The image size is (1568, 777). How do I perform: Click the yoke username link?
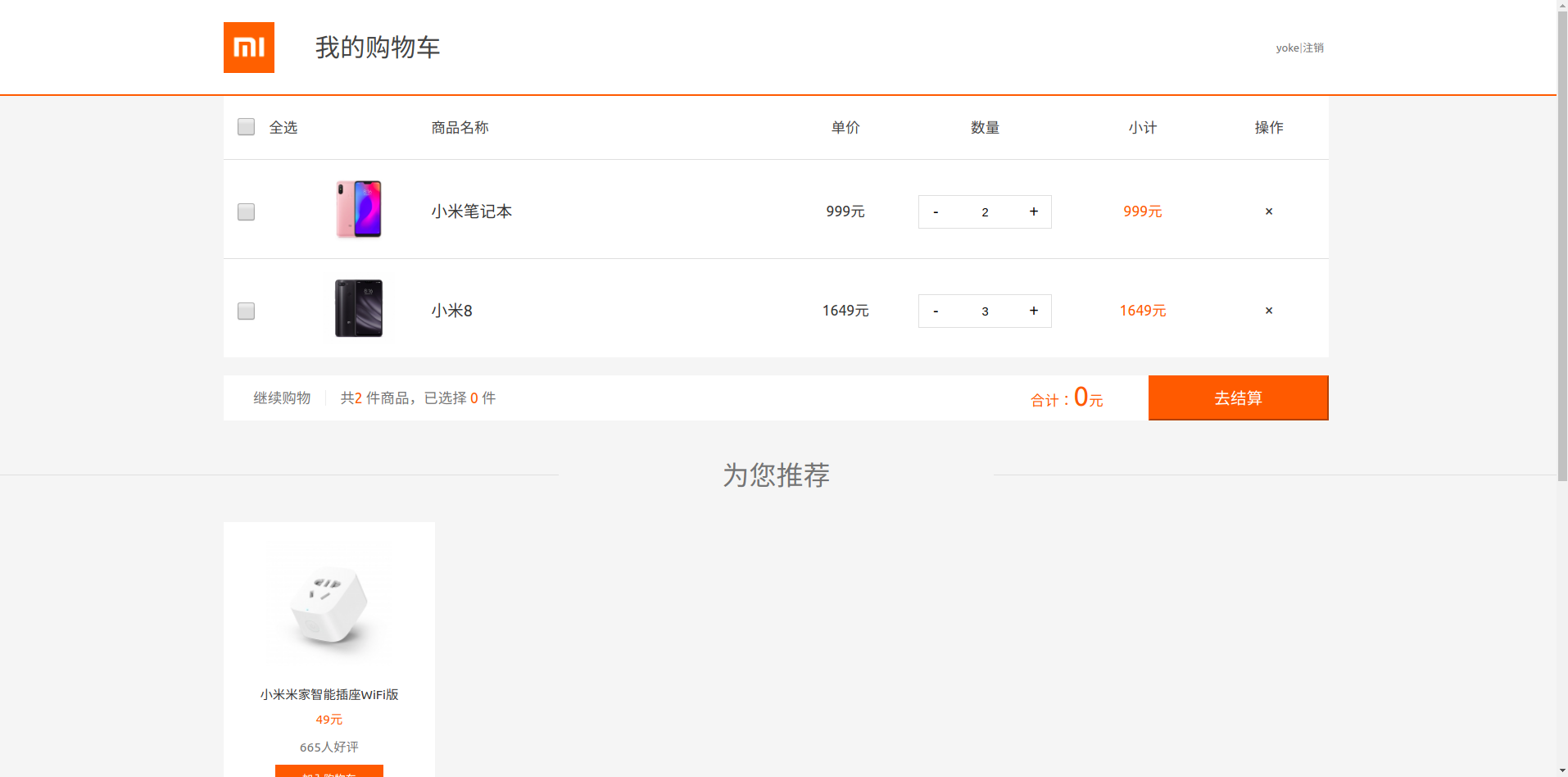[x=1287, y=48]
